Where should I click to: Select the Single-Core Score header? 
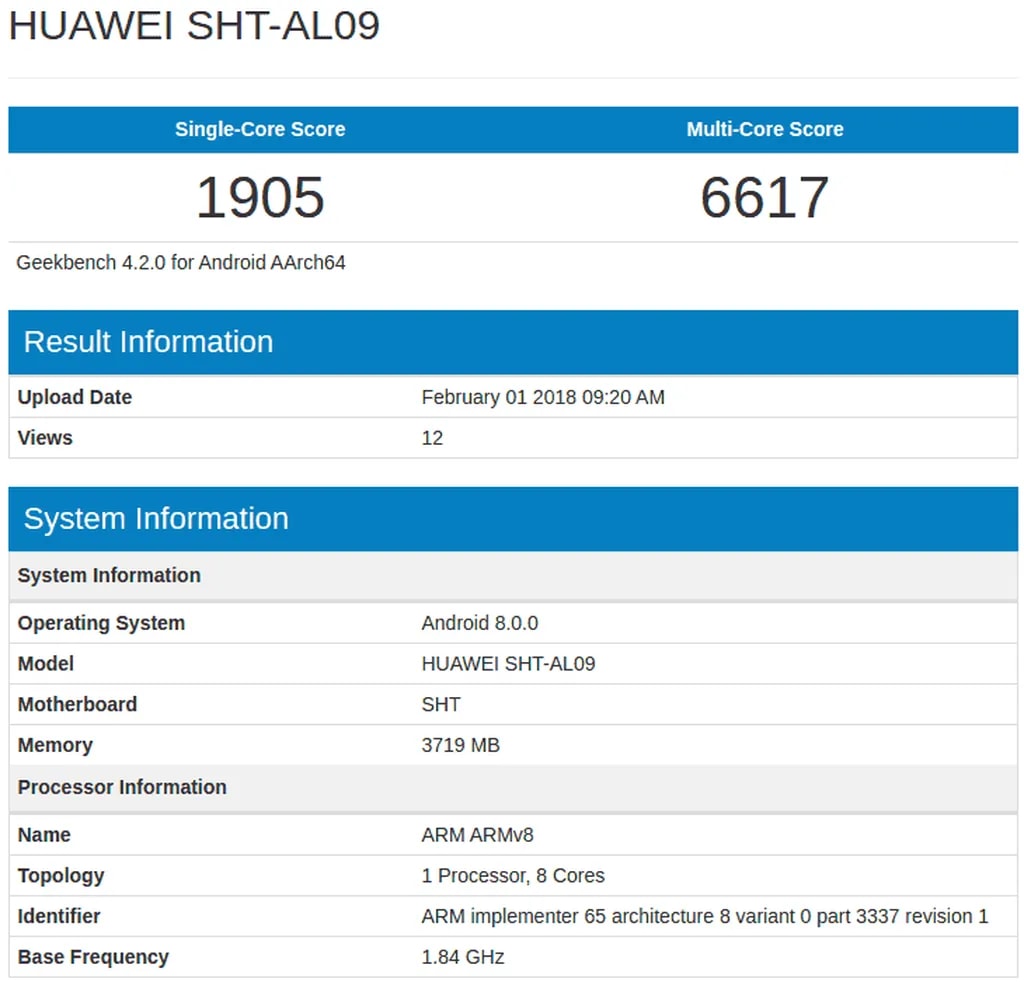(260, 129)
